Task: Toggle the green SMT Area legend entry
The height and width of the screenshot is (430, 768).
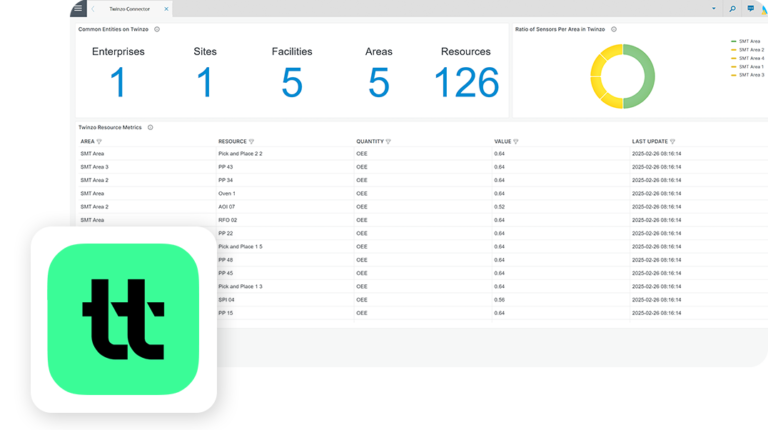Action: pos(745,42)
